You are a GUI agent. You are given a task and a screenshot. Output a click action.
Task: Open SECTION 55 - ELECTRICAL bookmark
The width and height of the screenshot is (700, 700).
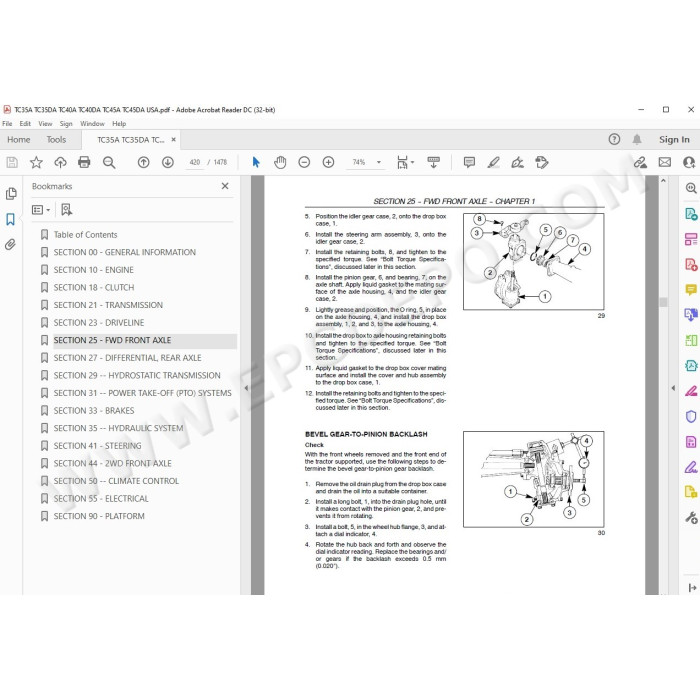point(101,499)
